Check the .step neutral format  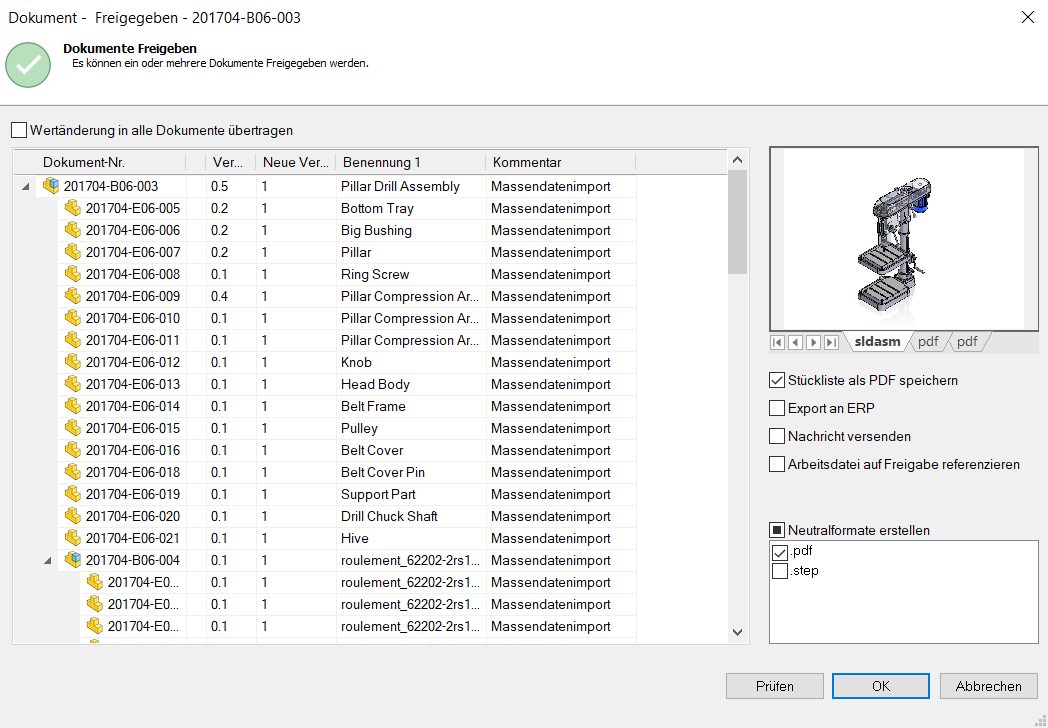780,571
